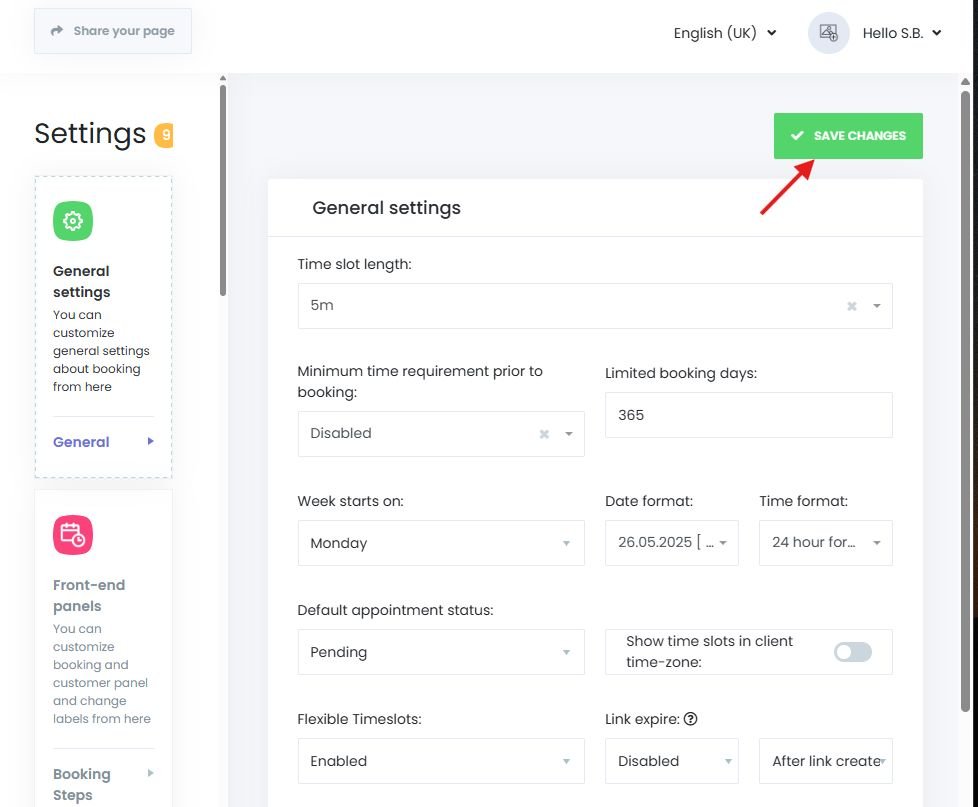Open the English (UK) language selector

pos(724,33)
